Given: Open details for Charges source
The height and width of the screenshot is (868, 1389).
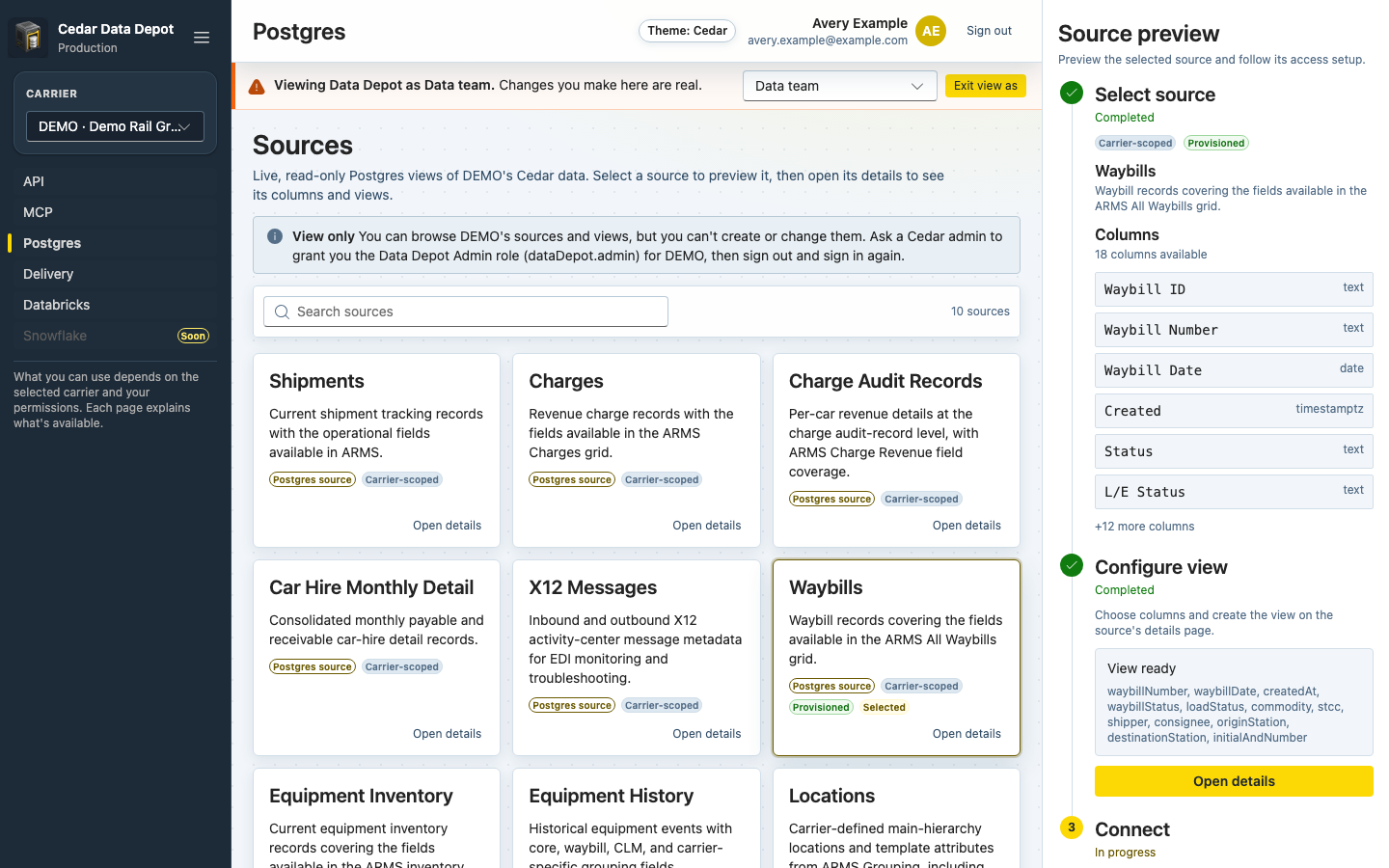Looking at the screenshot, I should click(707, 526).
